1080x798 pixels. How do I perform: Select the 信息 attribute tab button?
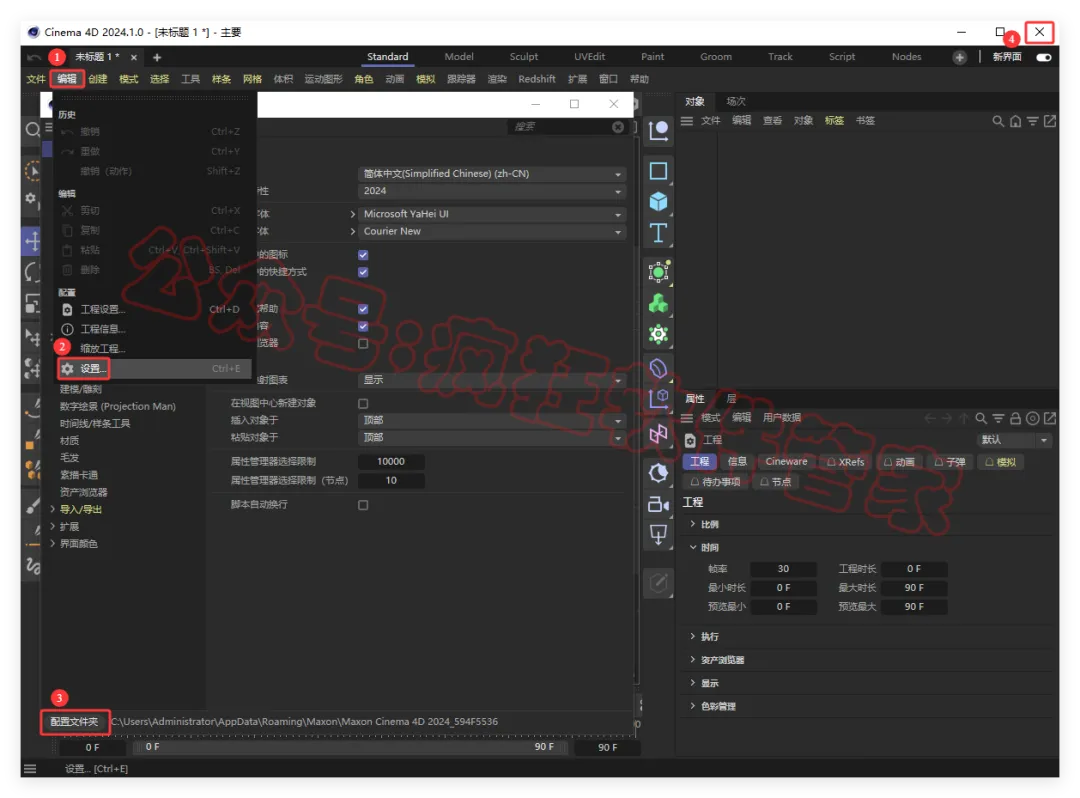[737, 462]
